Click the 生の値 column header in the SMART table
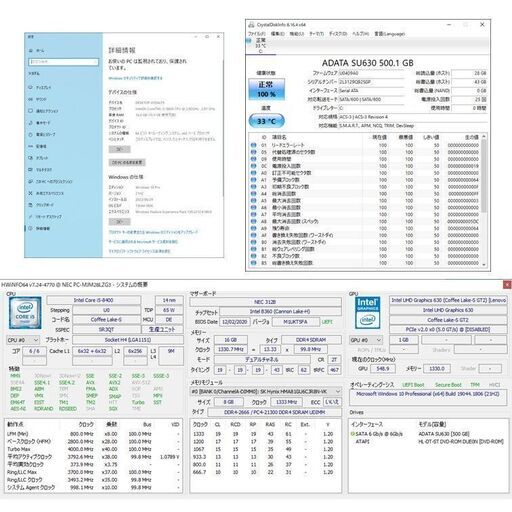Viewport: 512px width, 512px height. [x=472, y=137]
